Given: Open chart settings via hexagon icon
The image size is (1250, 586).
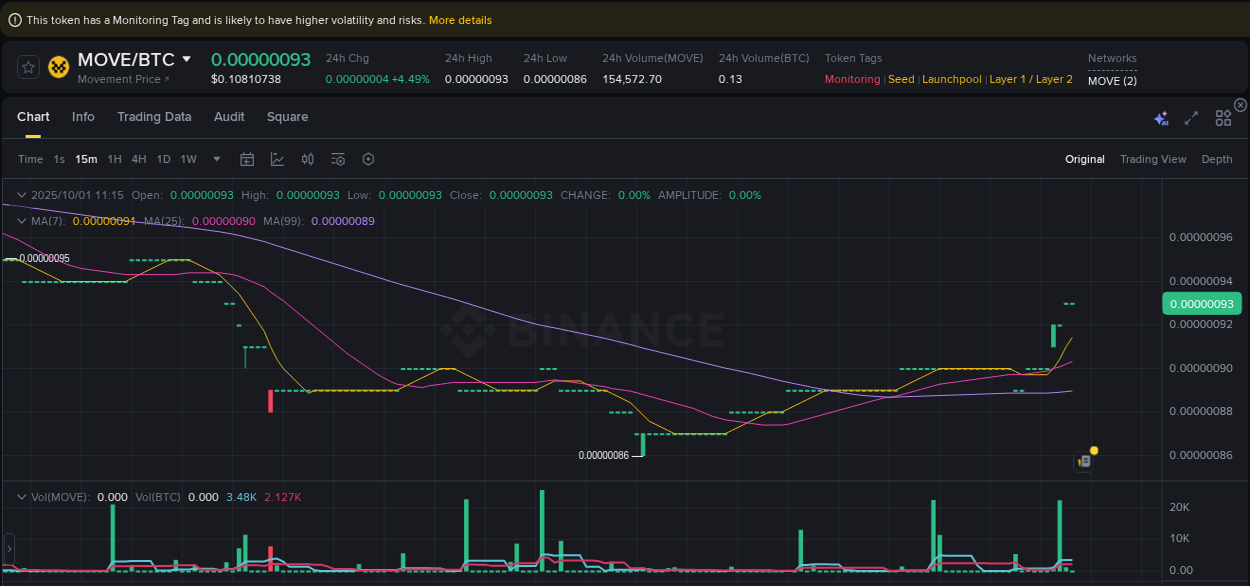Looking at the screenshot, I should click(367, 159).
